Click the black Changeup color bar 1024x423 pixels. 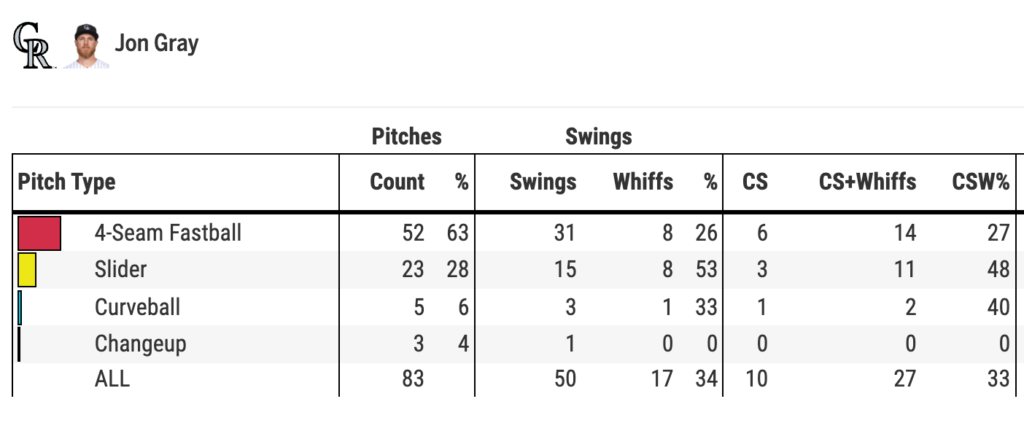point(19,344)
